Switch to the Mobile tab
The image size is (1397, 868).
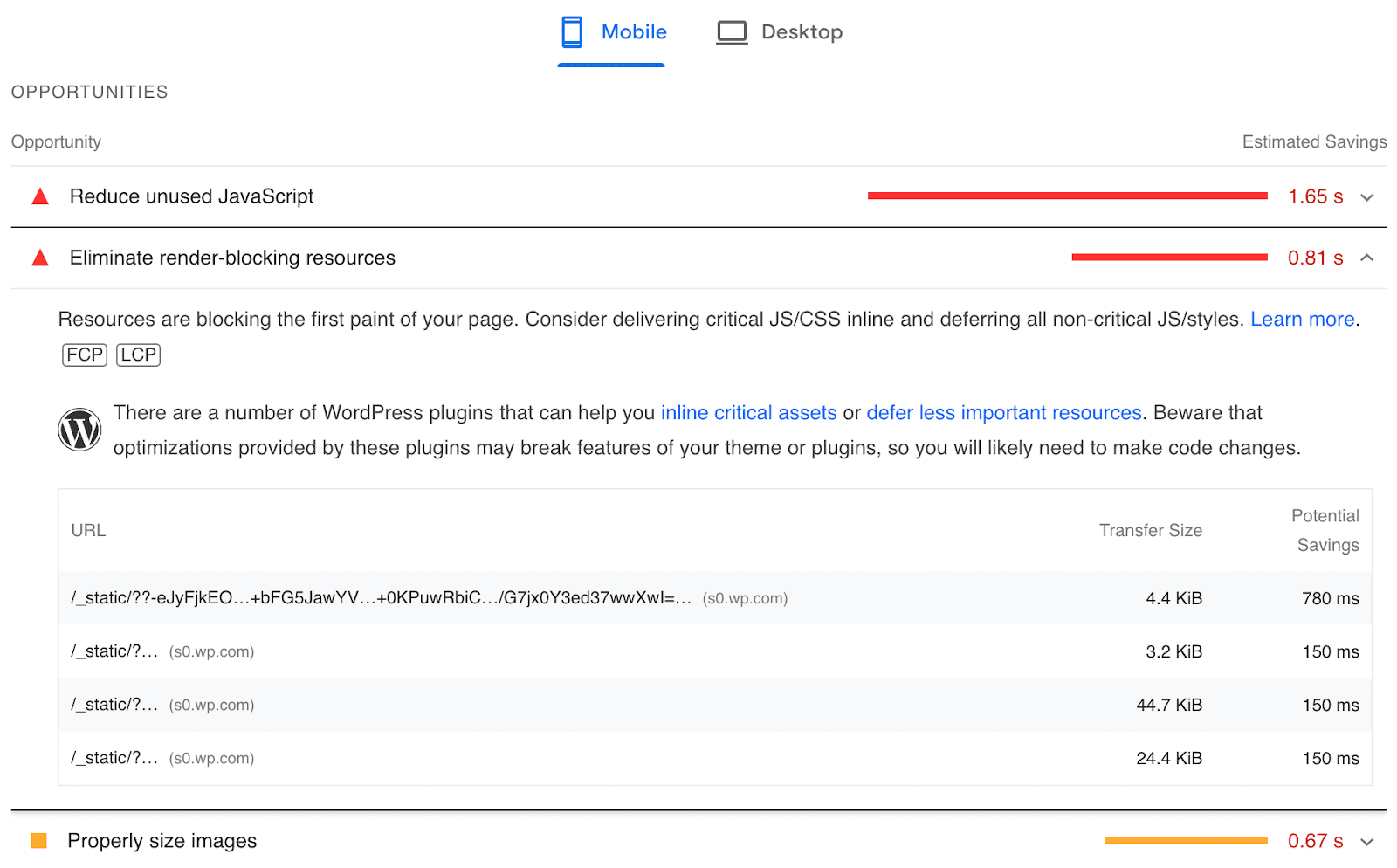(612, 32)
